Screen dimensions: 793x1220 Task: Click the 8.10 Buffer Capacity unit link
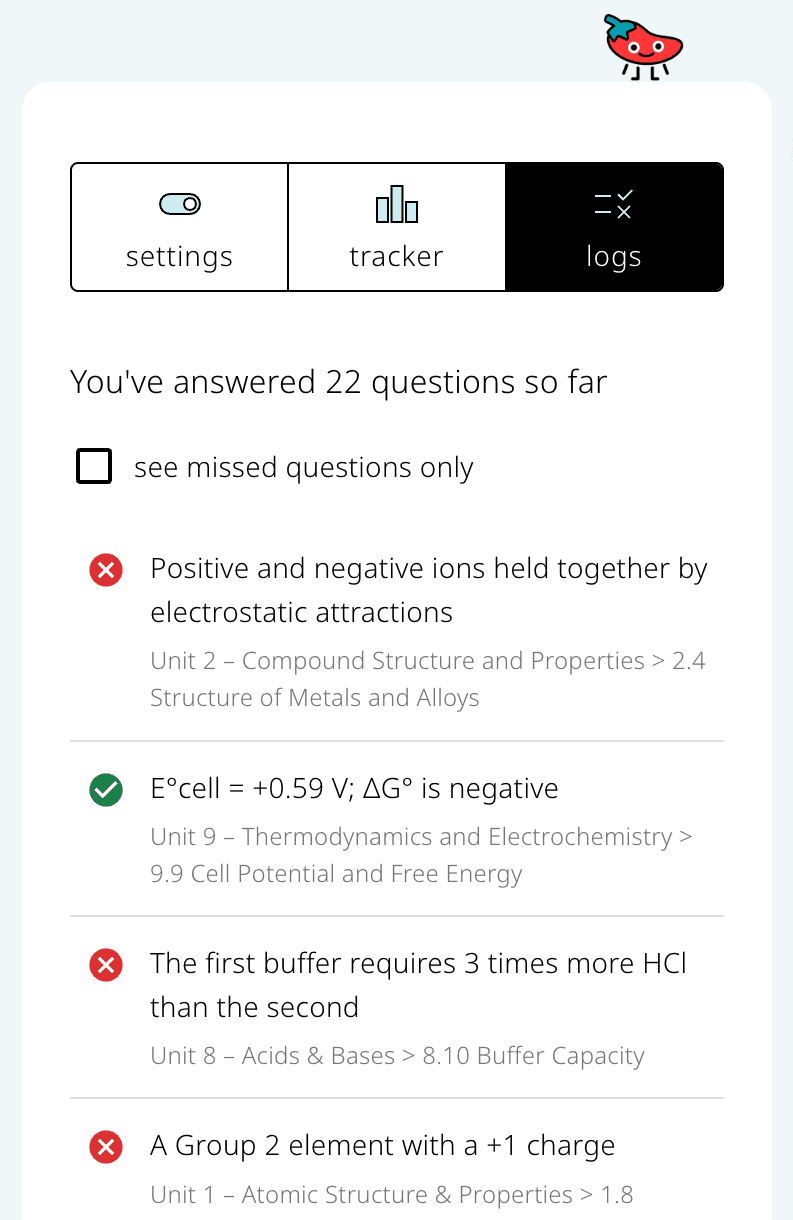[397, 1055]
